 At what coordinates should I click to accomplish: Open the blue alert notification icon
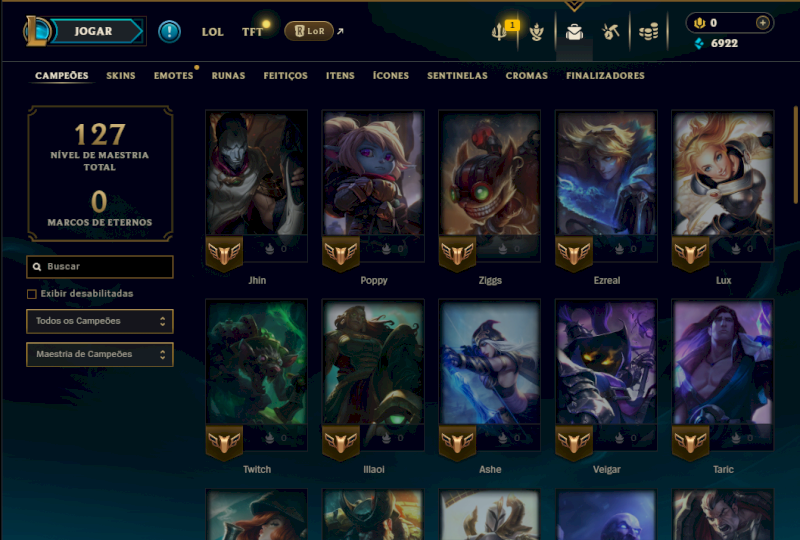169,32
